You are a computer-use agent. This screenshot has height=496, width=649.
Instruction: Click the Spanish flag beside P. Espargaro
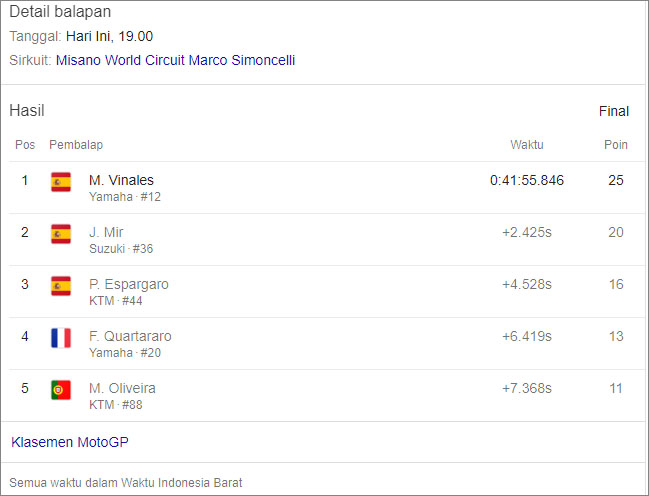(61, 285)
